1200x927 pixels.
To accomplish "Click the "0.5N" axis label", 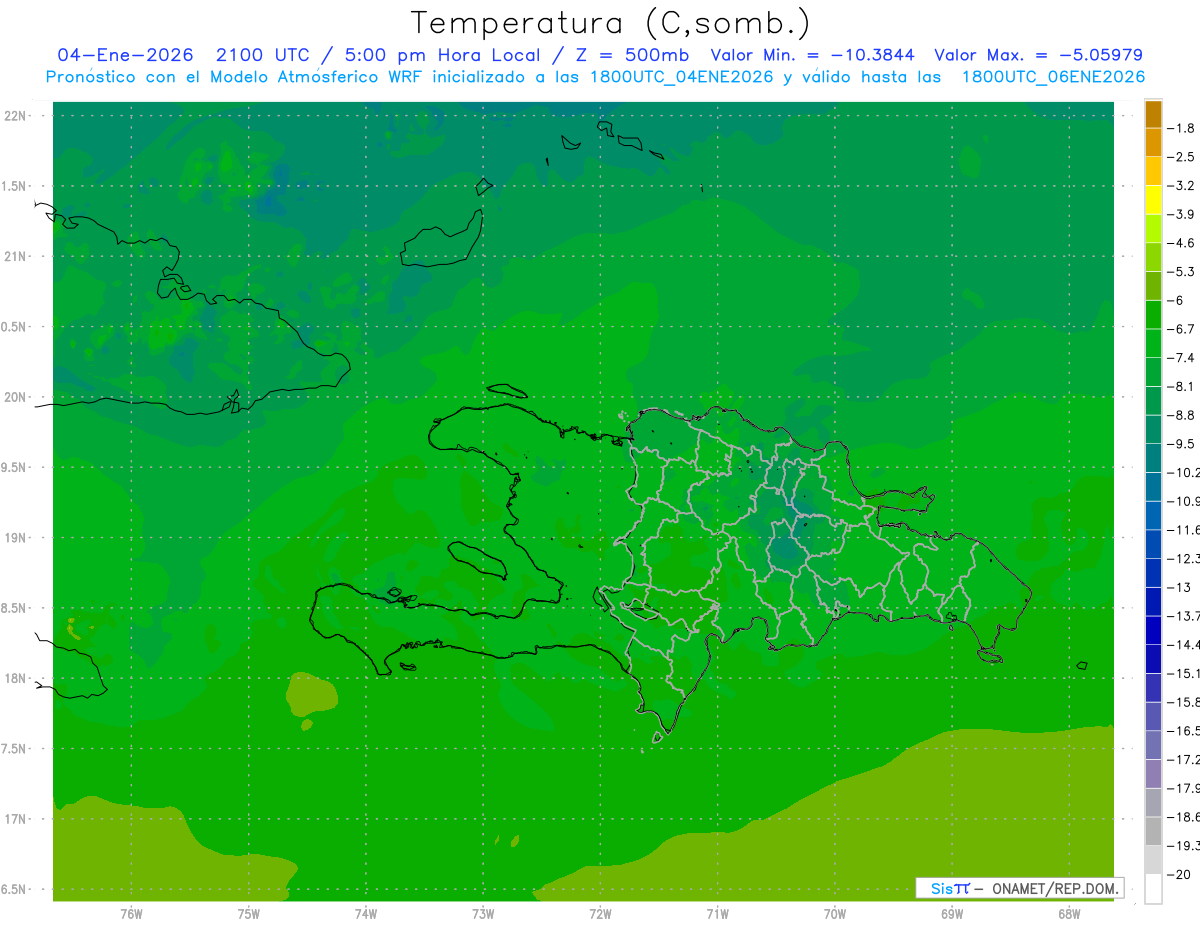I will point(15,327).
